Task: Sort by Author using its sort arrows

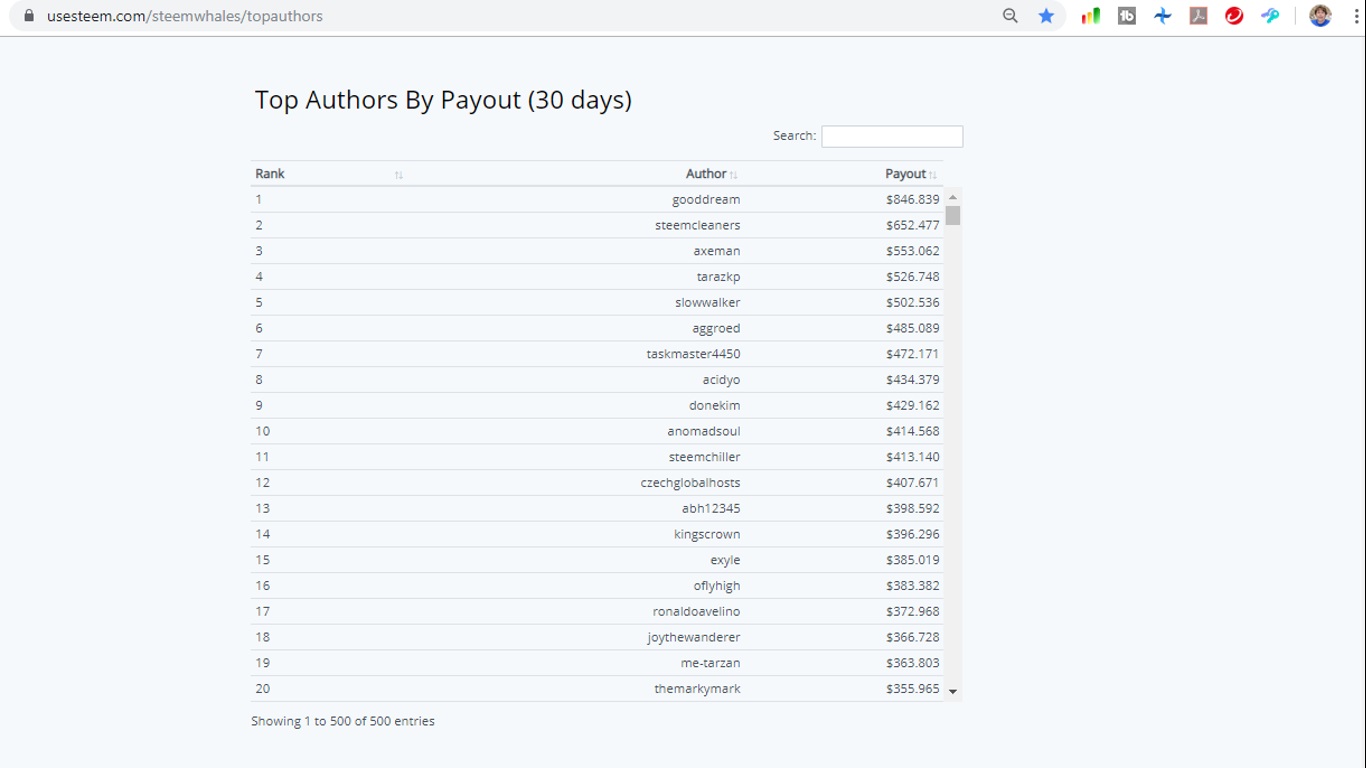Action: [734, 175]
